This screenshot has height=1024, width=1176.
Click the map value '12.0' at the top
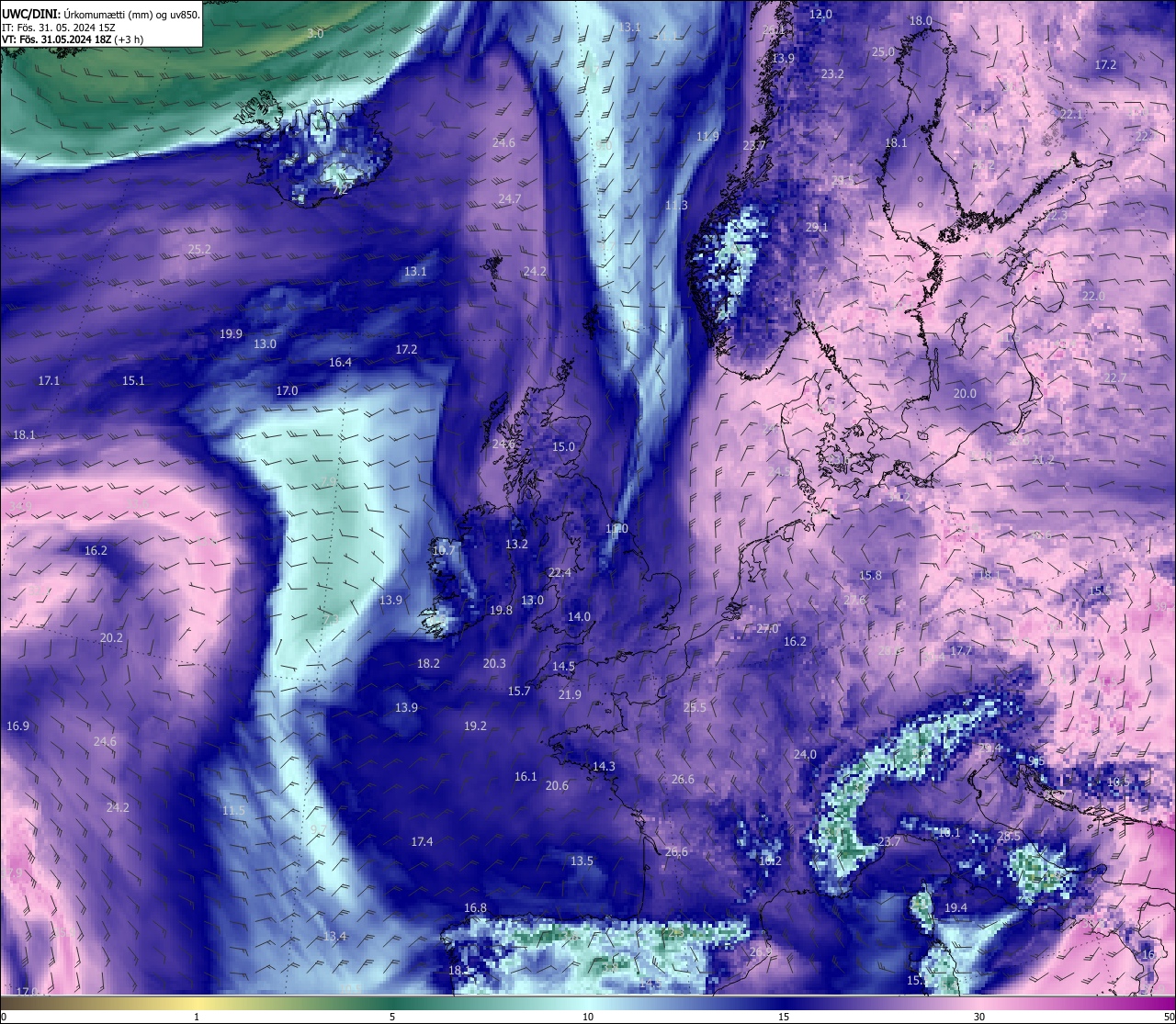coord(820,14)
